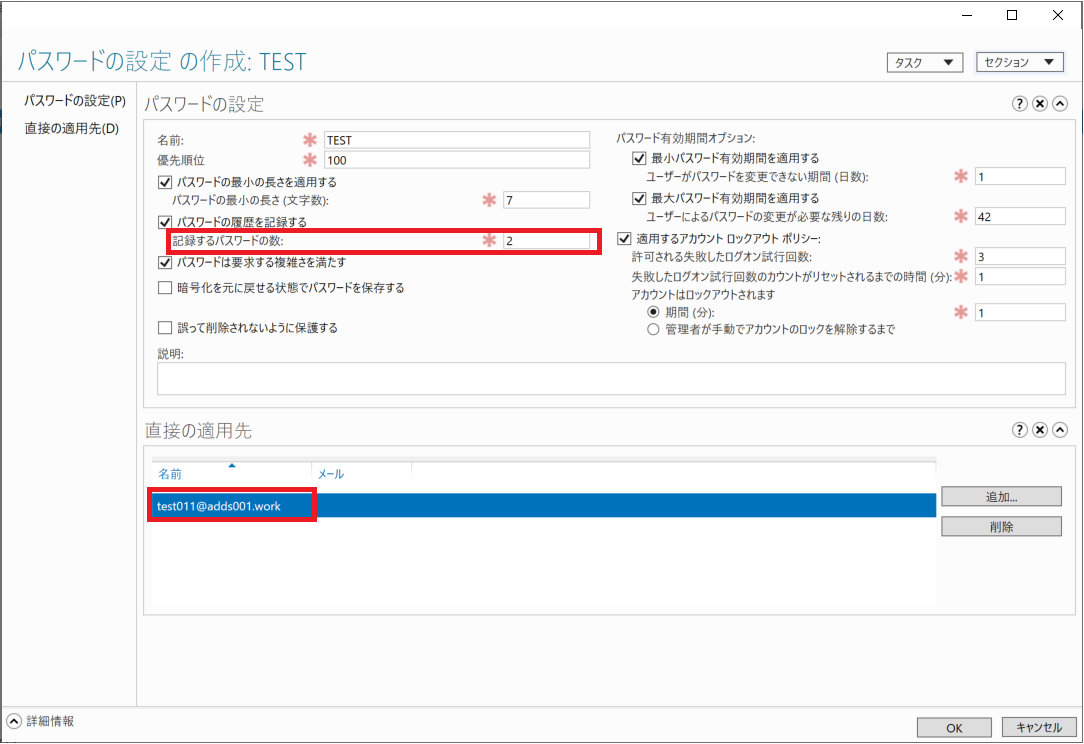Click the 優先順位 field with 100

[x=456, y=160]
